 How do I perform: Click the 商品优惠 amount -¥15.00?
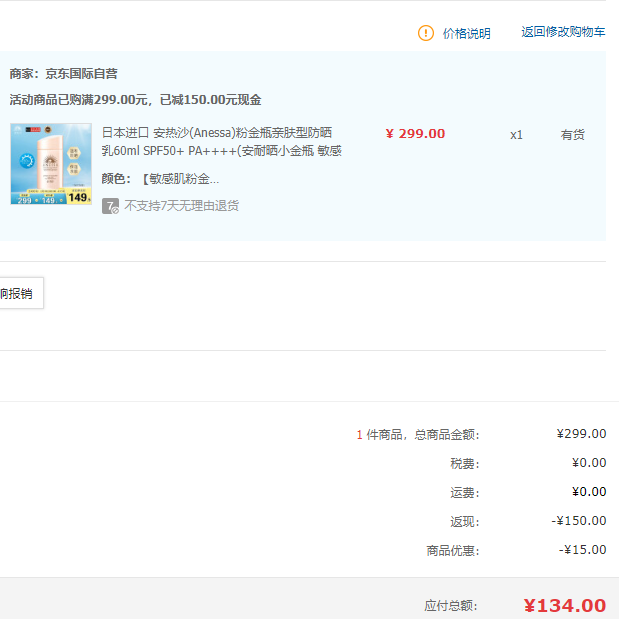pos(582,550)
